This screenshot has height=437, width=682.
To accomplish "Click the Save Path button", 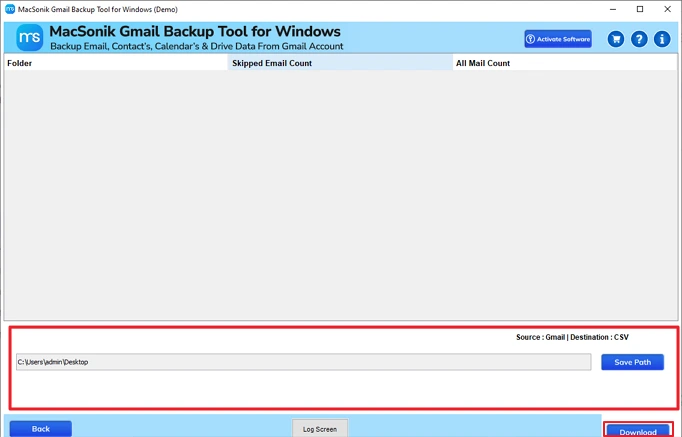I will click(632, 362).
